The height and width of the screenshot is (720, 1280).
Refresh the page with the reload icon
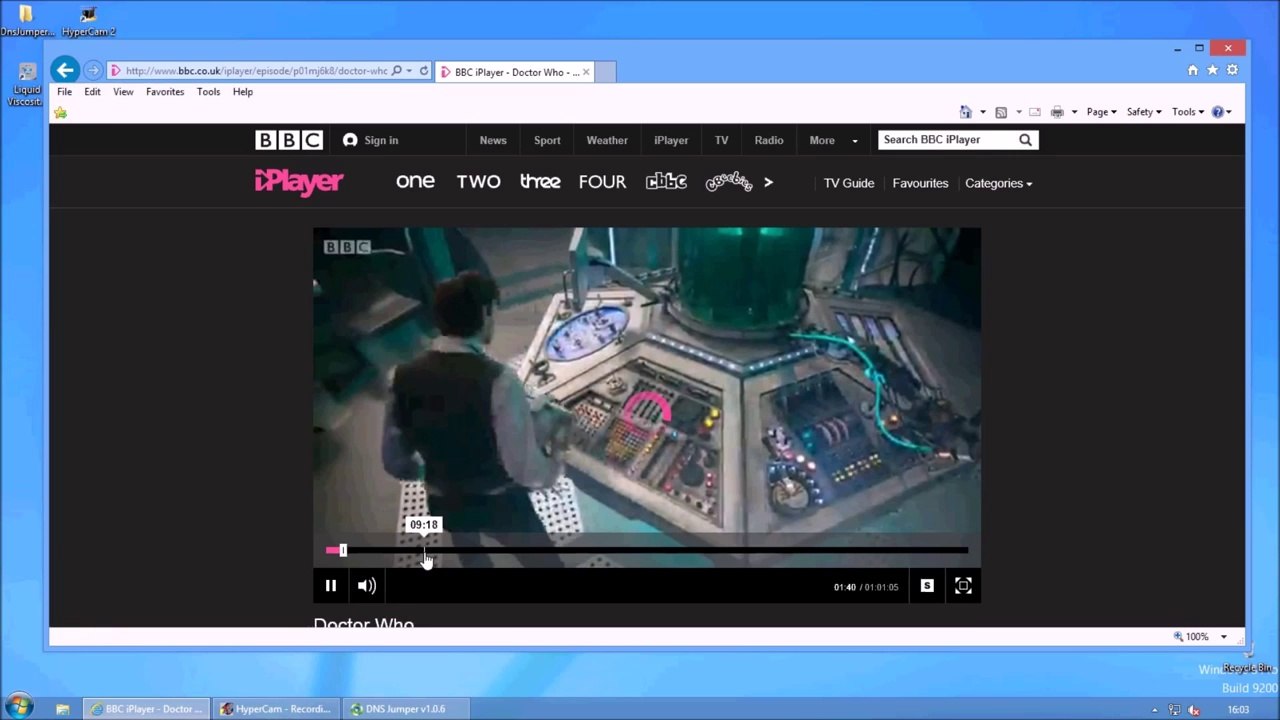(x=424, y=71)
